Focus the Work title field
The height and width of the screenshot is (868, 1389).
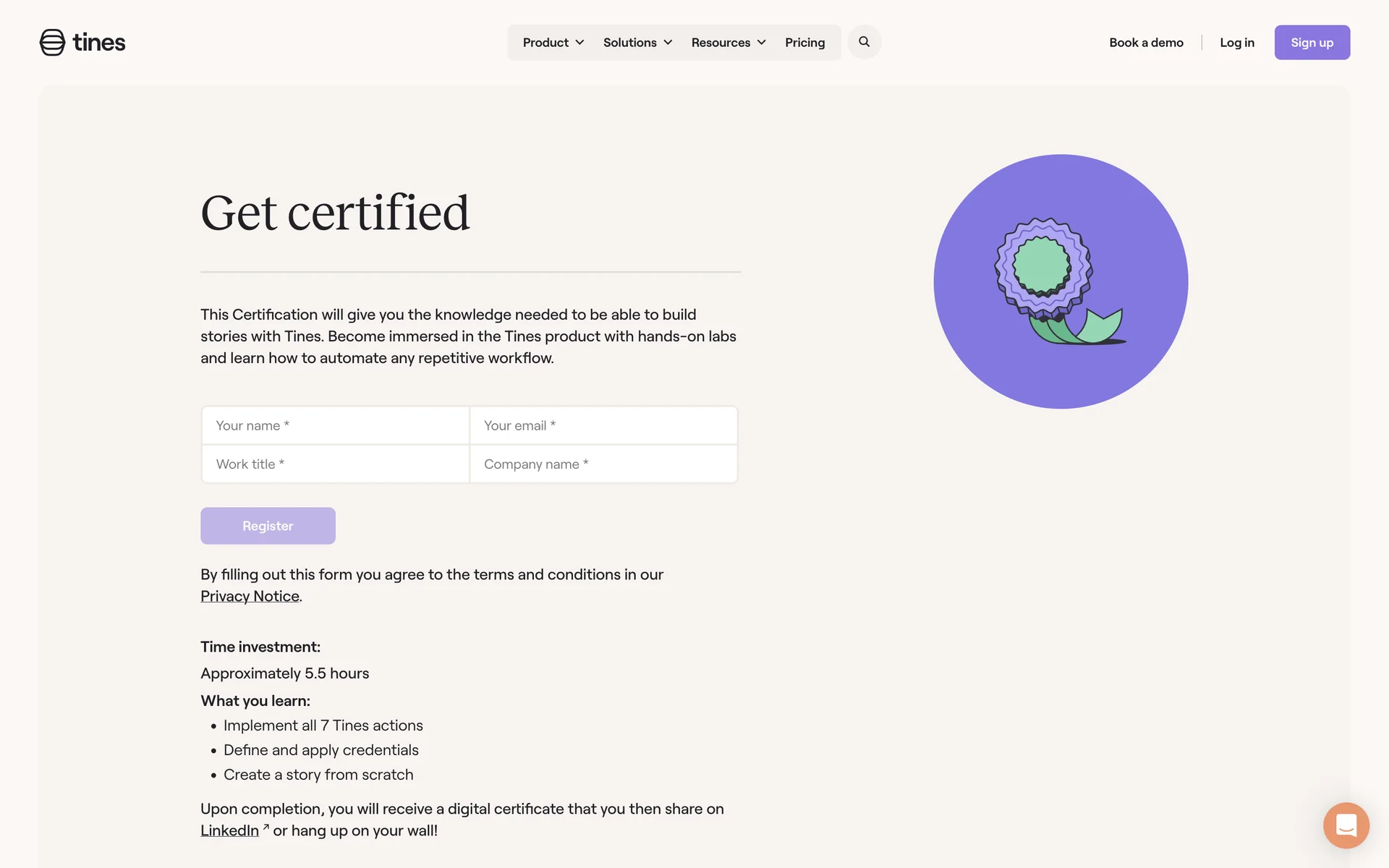(x=336, y=464)
